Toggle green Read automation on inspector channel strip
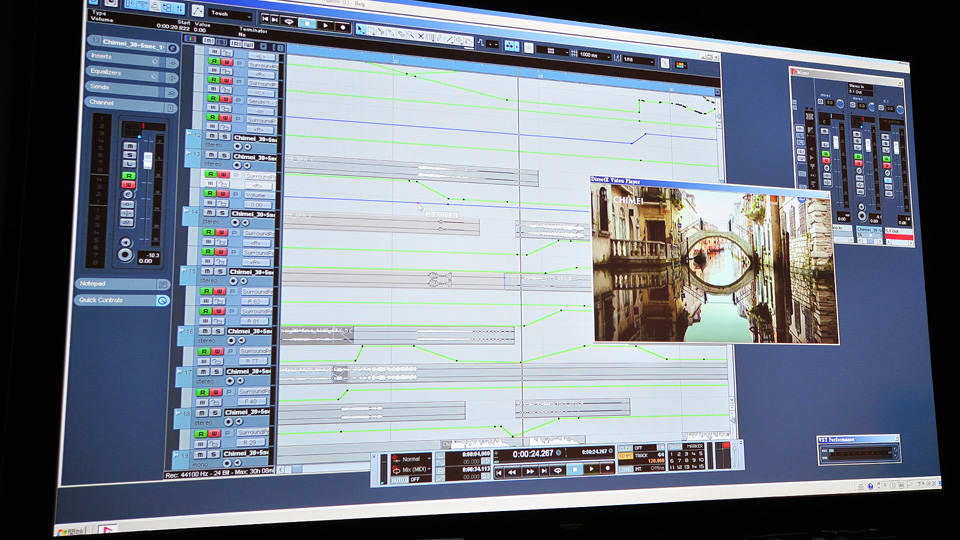 click(129, 176)
